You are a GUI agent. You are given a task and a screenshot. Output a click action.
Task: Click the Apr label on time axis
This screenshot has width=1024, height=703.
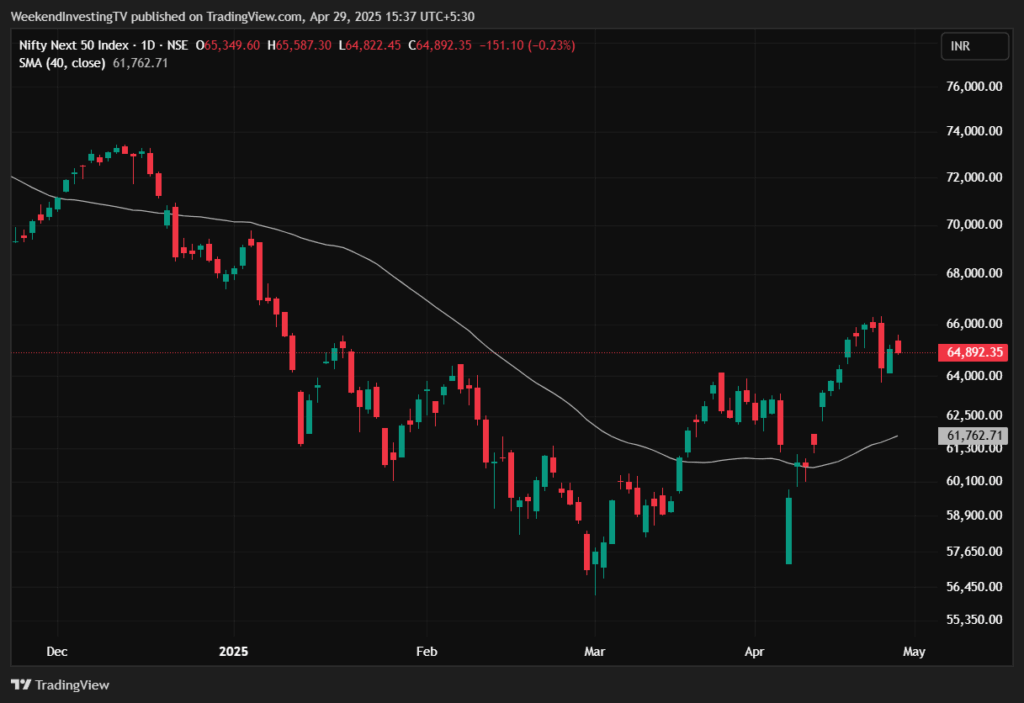tap(755, 651)
